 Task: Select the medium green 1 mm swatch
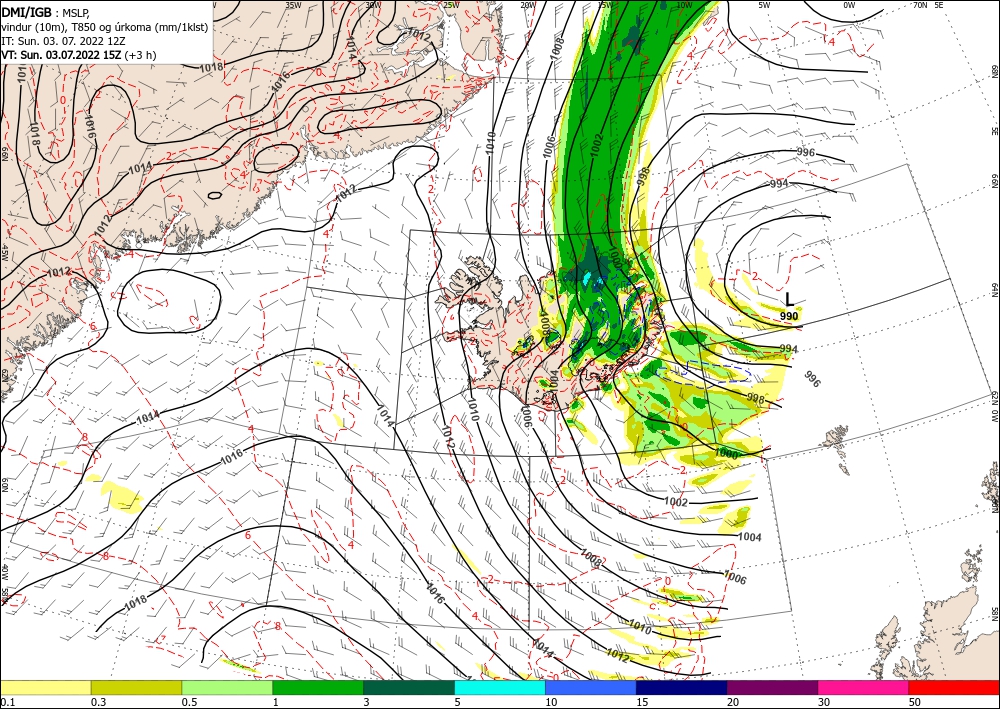[318, 687]
